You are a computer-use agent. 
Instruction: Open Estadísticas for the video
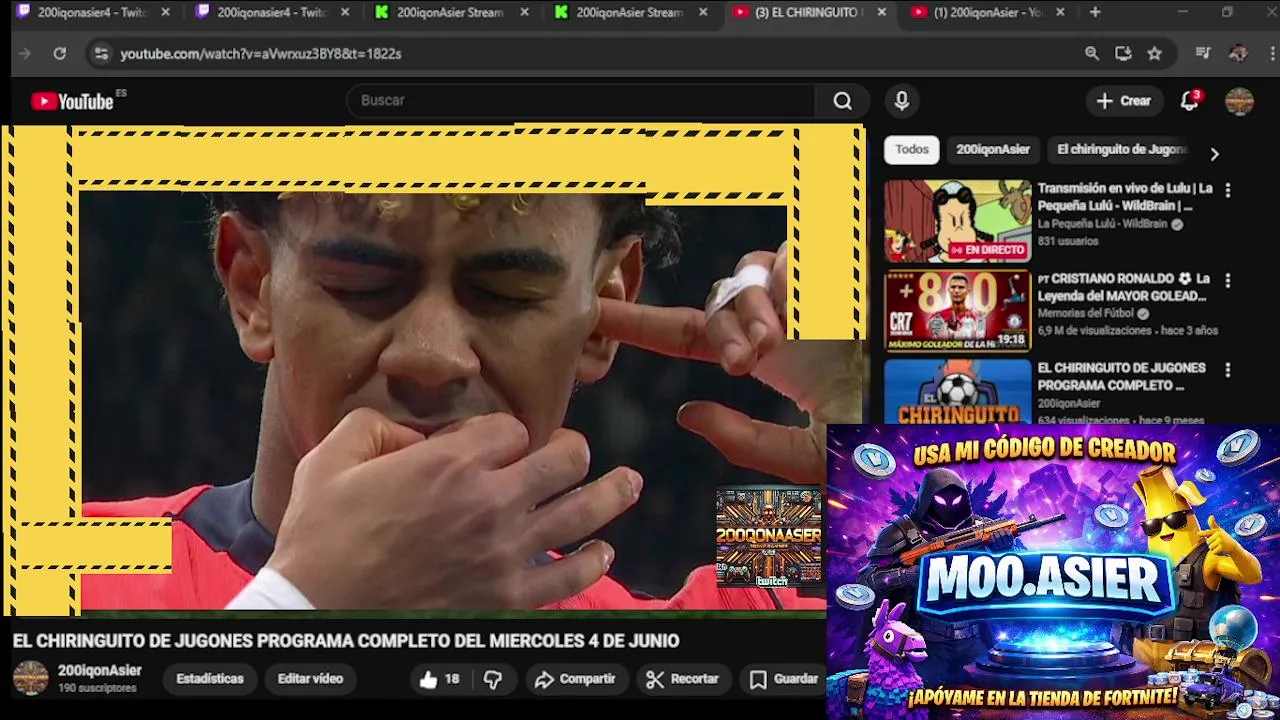(x=210, y=679)
